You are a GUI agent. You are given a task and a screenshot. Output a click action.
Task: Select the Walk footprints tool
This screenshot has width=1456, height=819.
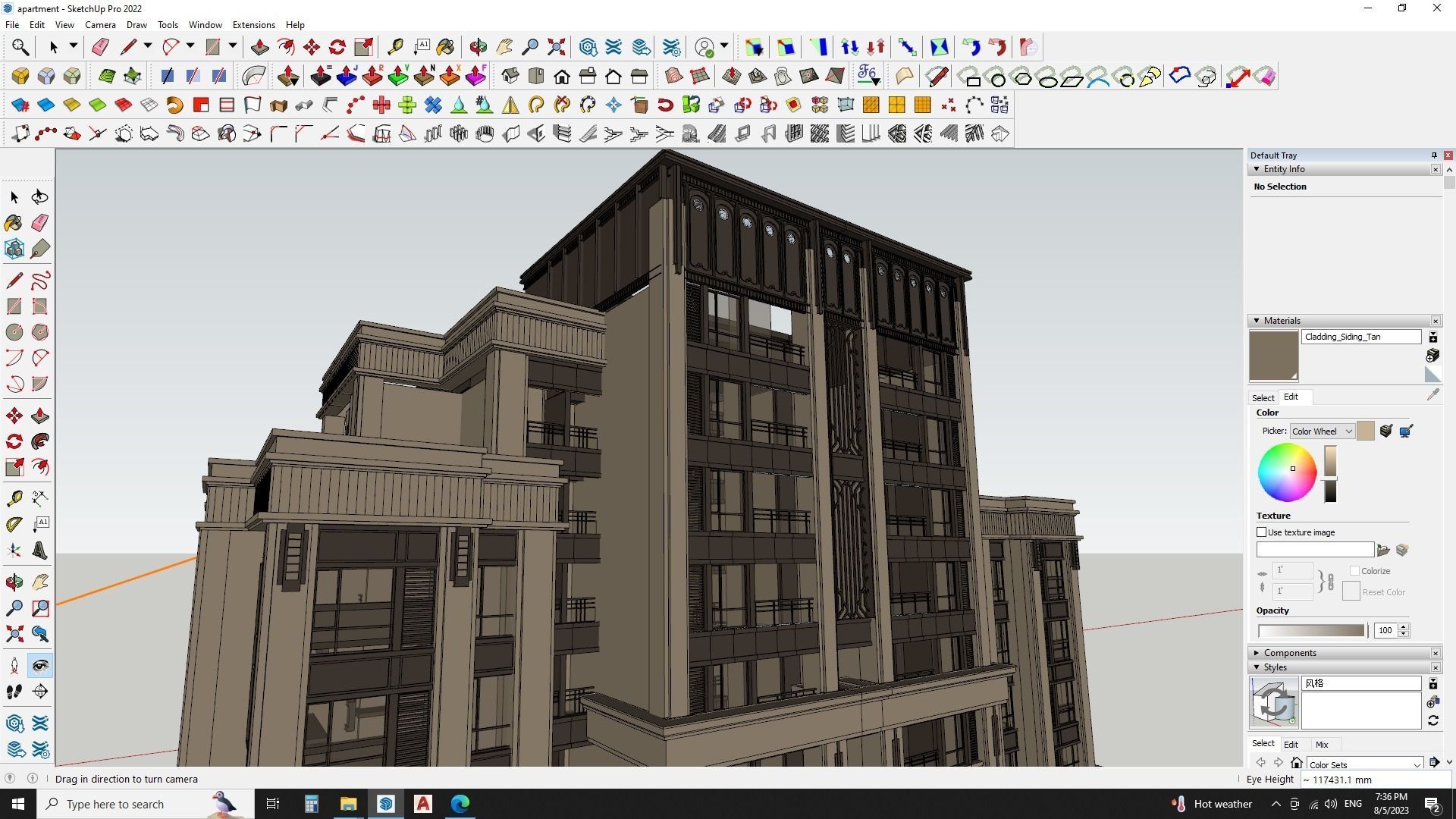click(14, 692)
